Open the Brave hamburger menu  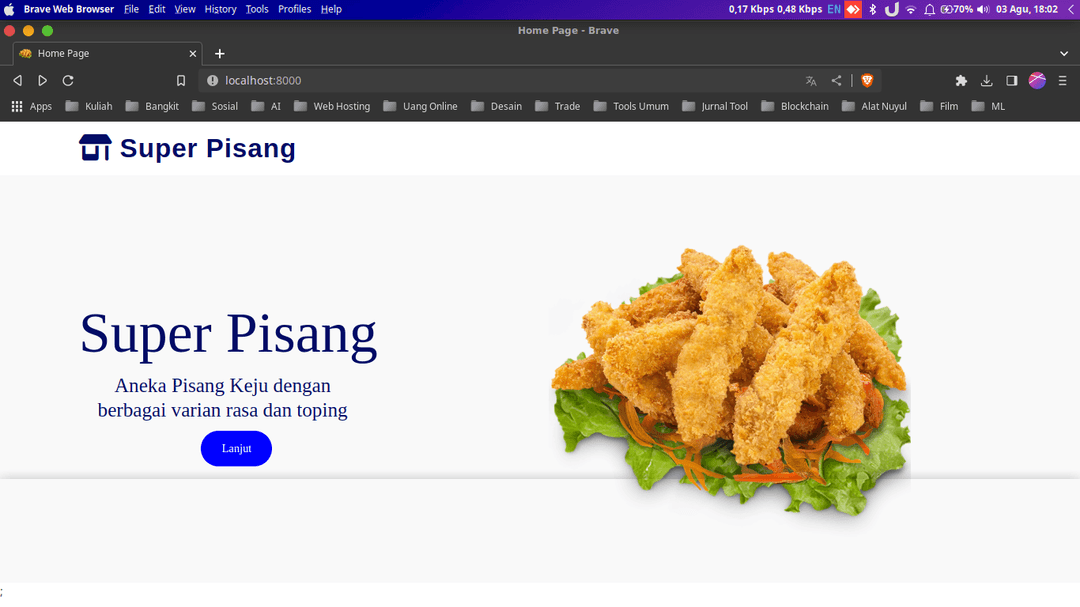point(1063,81)
